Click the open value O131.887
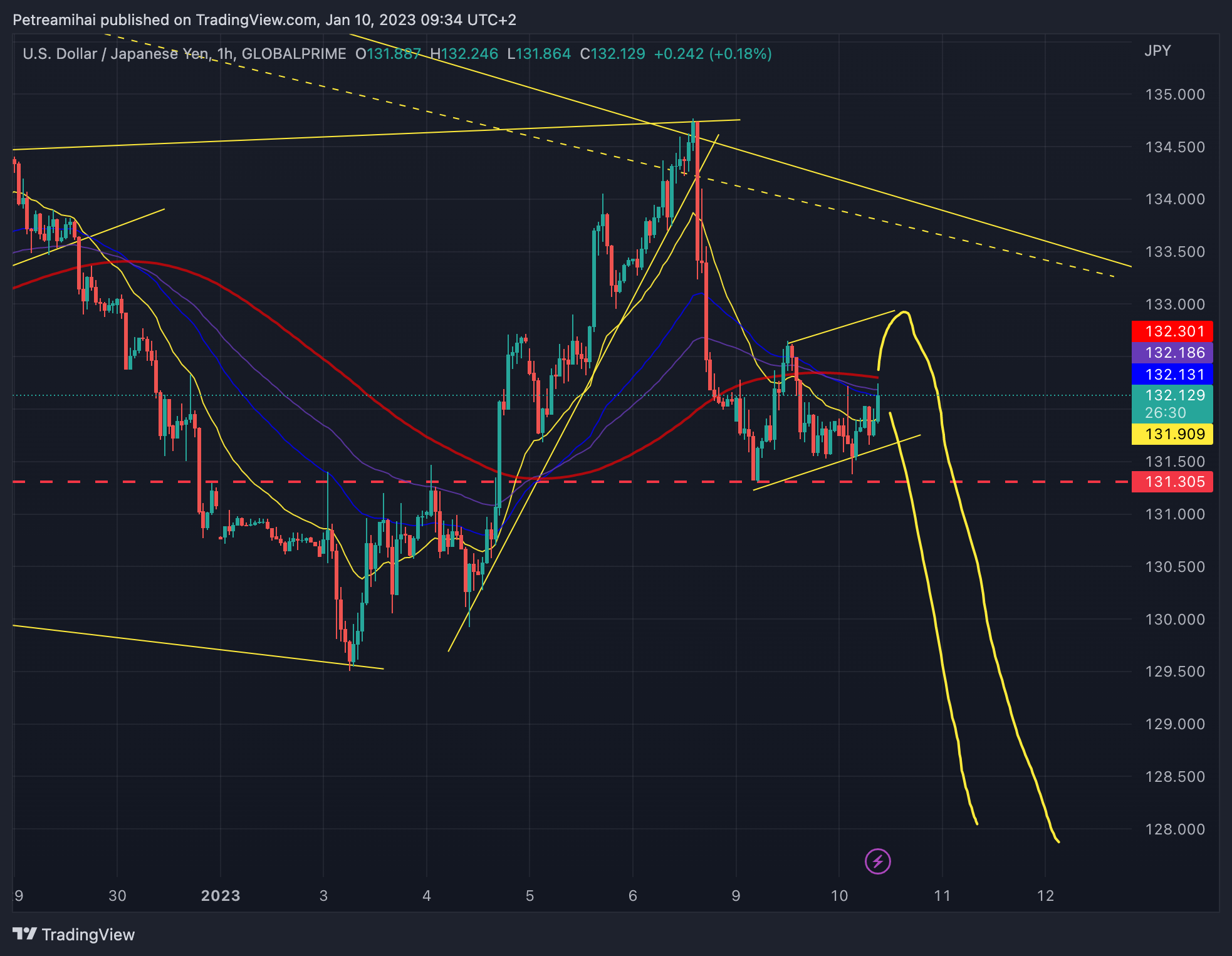This screenshot has height=956, width=1232. [x=389, y=54]
